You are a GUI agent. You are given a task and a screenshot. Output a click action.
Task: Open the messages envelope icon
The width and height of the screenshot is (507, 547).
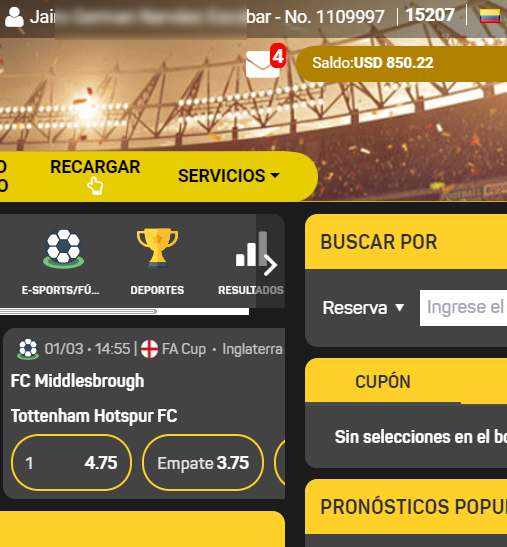pyautogui.click(x=262, y=64)
